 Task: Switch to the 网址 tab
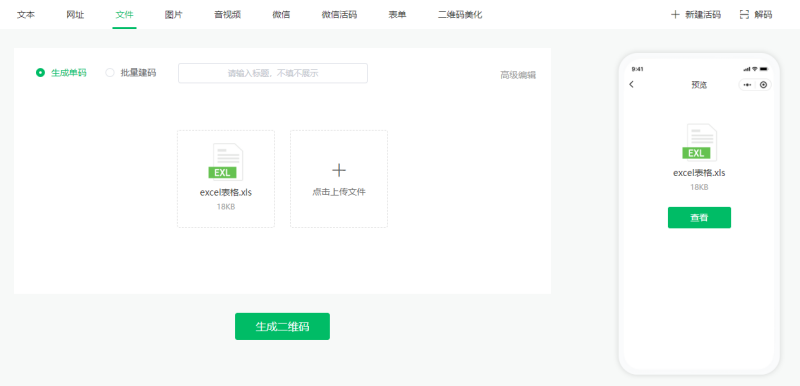point(75,15)
